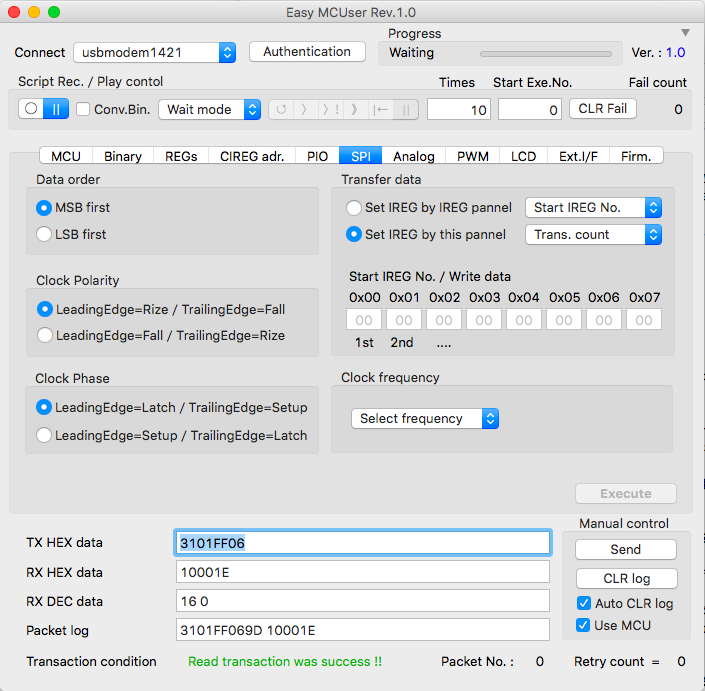Switch to the PWM tab

click(473, 156)
